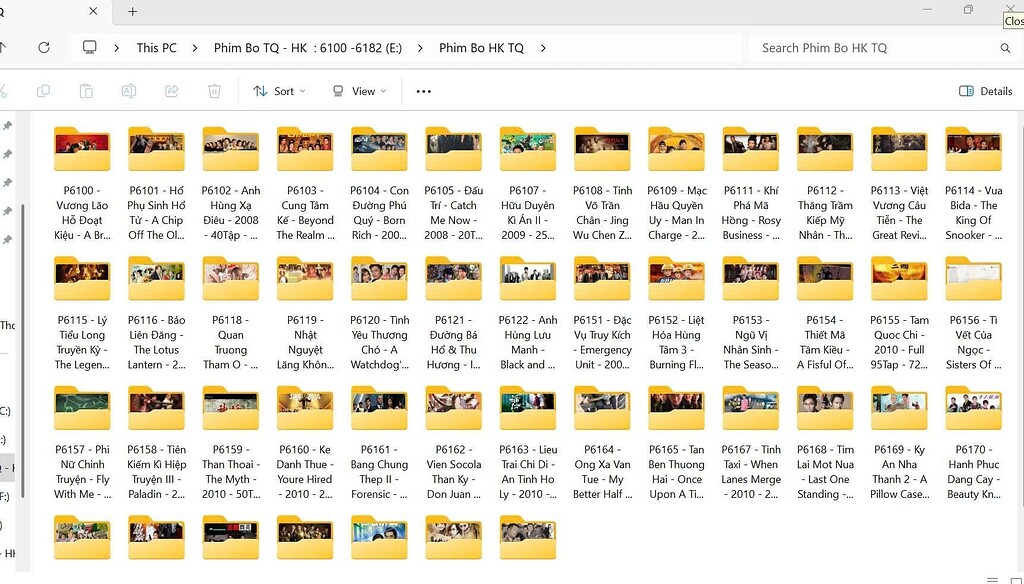Click the monitor icon in address bar
Image resolution: width=1024 pixels, height=584 pixels.
pos(89,48)
